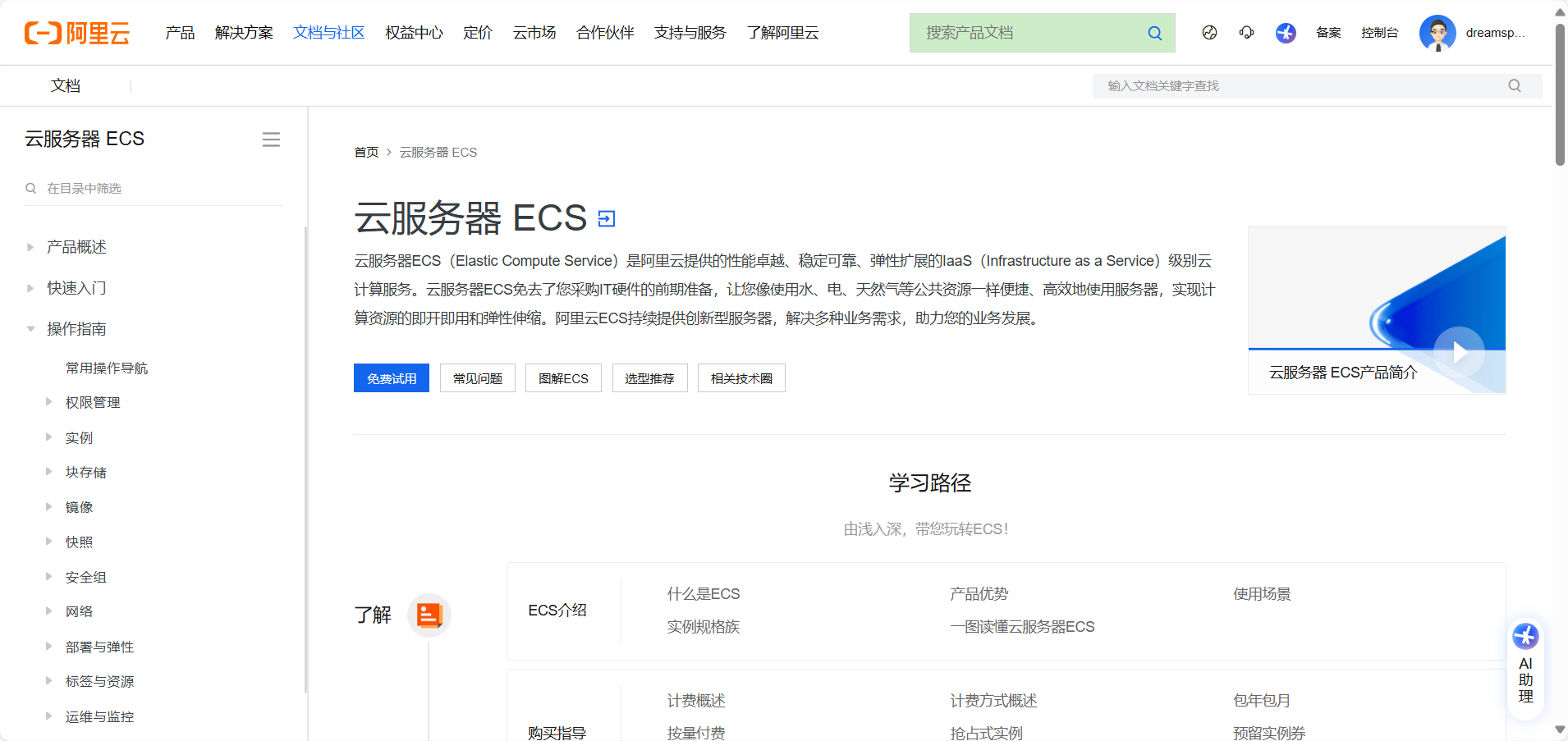Open the 什么是ECS link

(704, 594)
